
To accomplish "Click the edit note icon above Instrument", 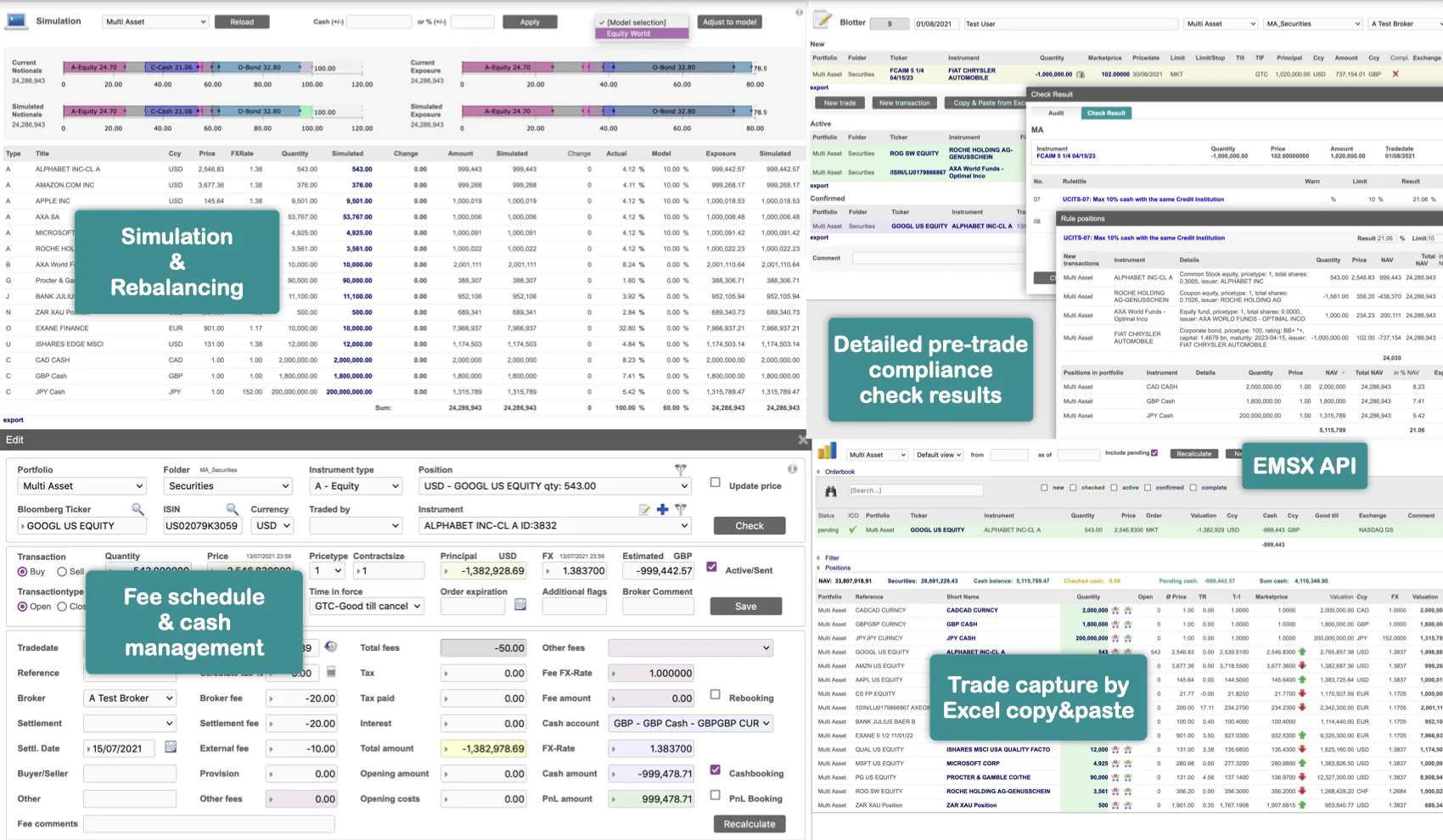I will [645, 509].
